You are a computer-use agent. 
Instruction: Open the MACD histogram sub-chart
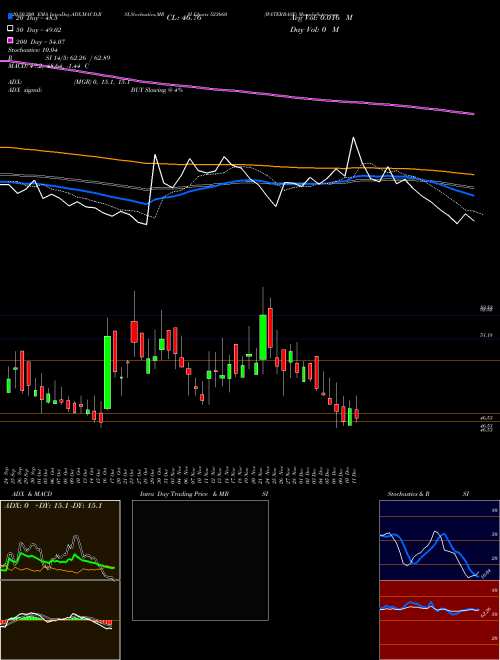[x=60, y=620]
